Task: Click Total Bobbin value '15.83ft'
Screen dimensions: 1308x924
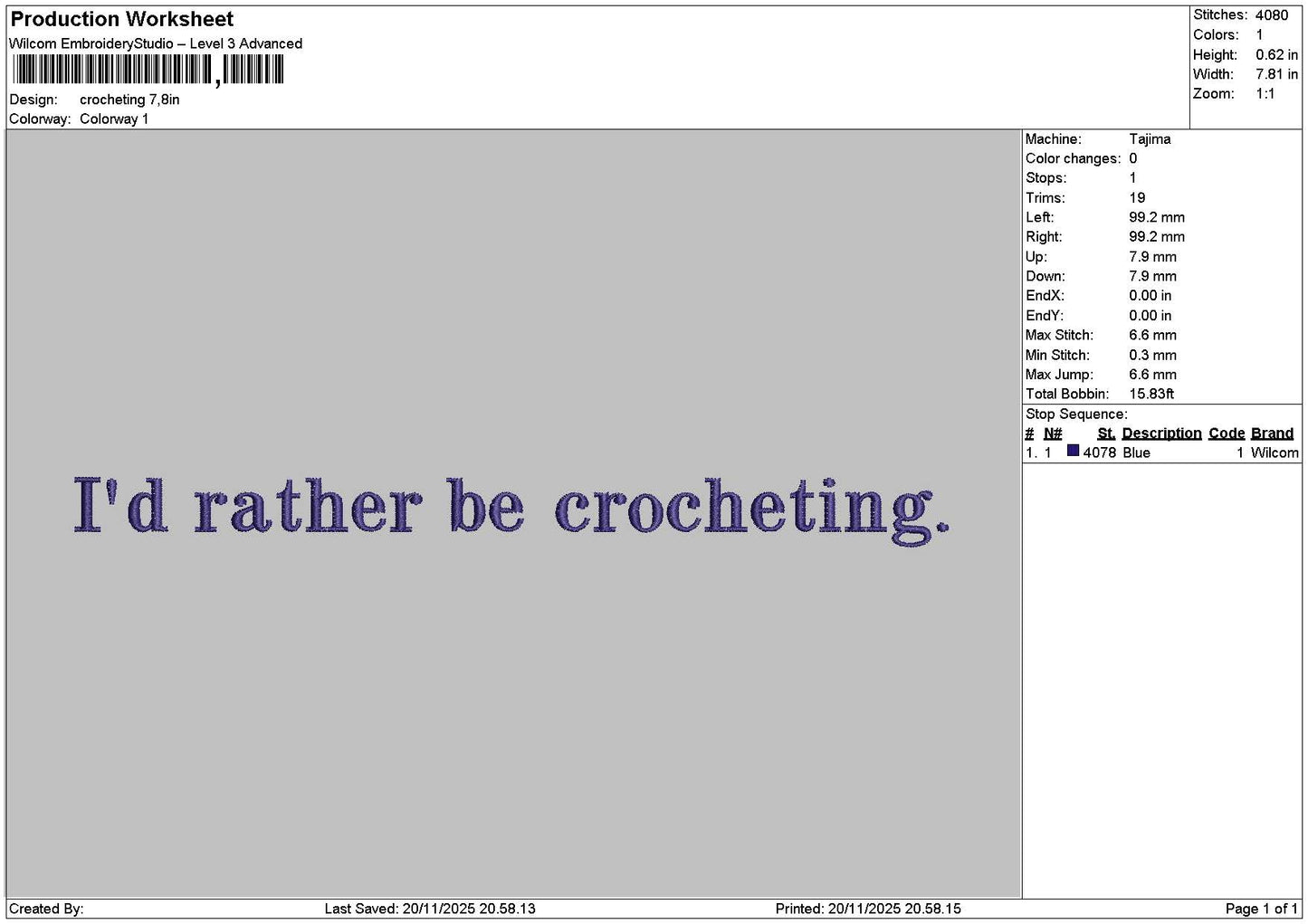Action: (1151, 394)
